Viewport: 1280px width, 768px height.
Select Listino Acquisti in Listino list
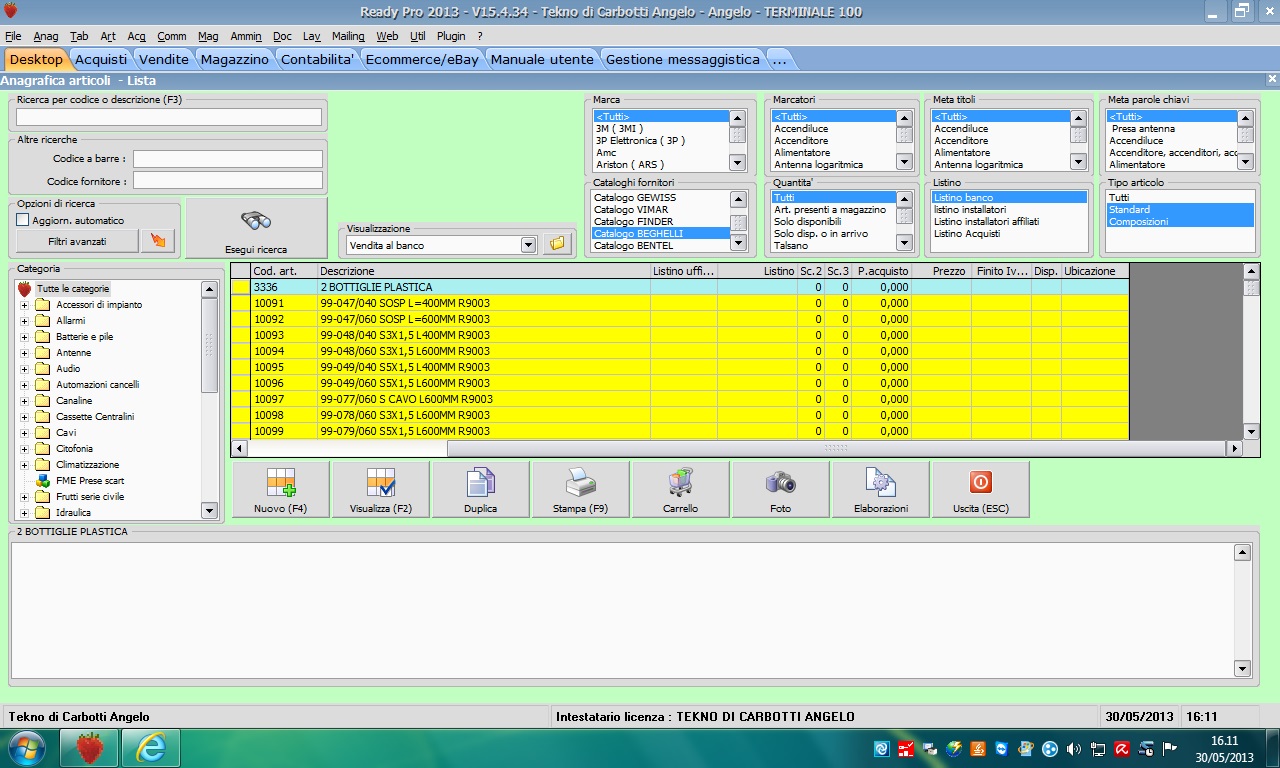1009,234
